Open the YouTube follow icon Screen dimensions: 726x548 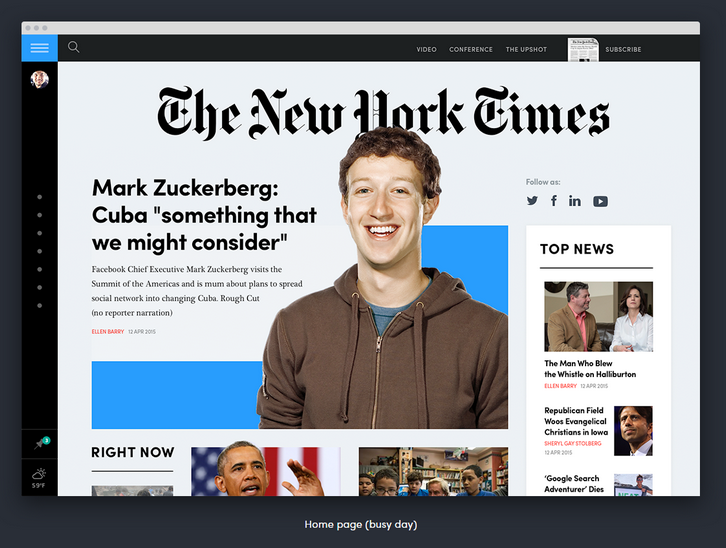601,201
